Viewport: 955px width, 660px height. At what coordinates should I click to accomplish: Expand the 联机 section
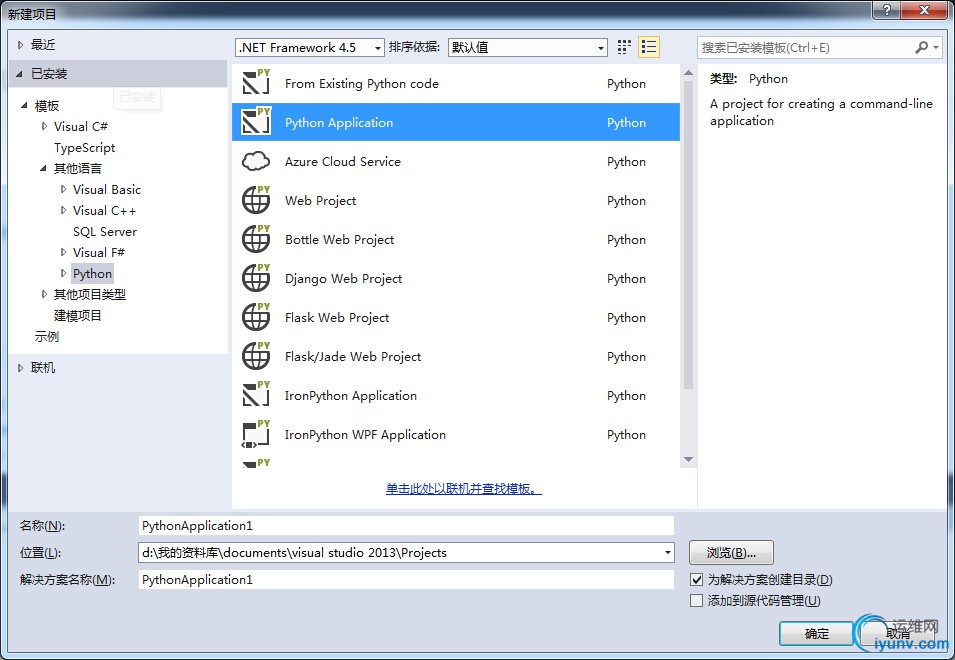21,368
